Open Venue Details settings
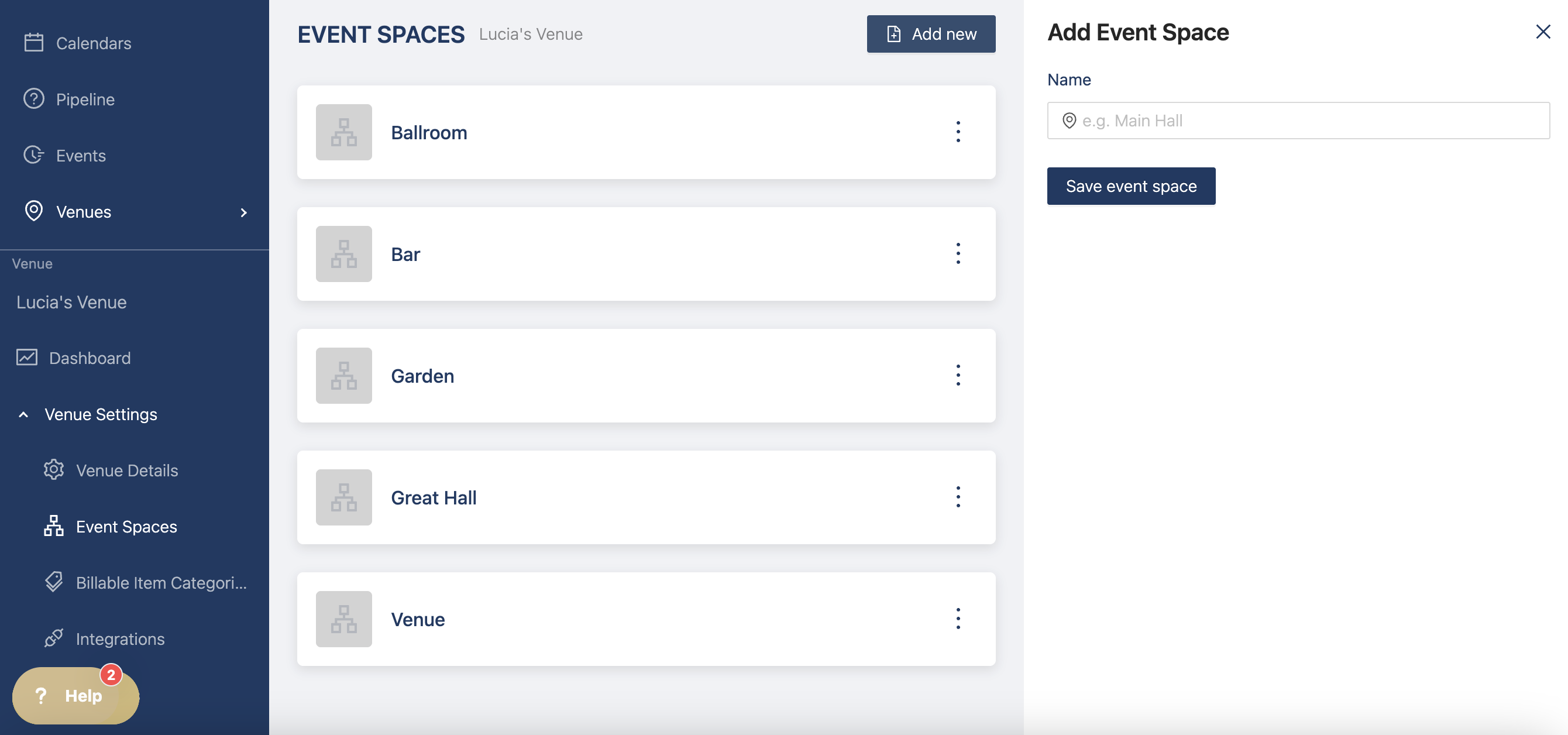Viewport: 1568px width, 735px height. 126,470
